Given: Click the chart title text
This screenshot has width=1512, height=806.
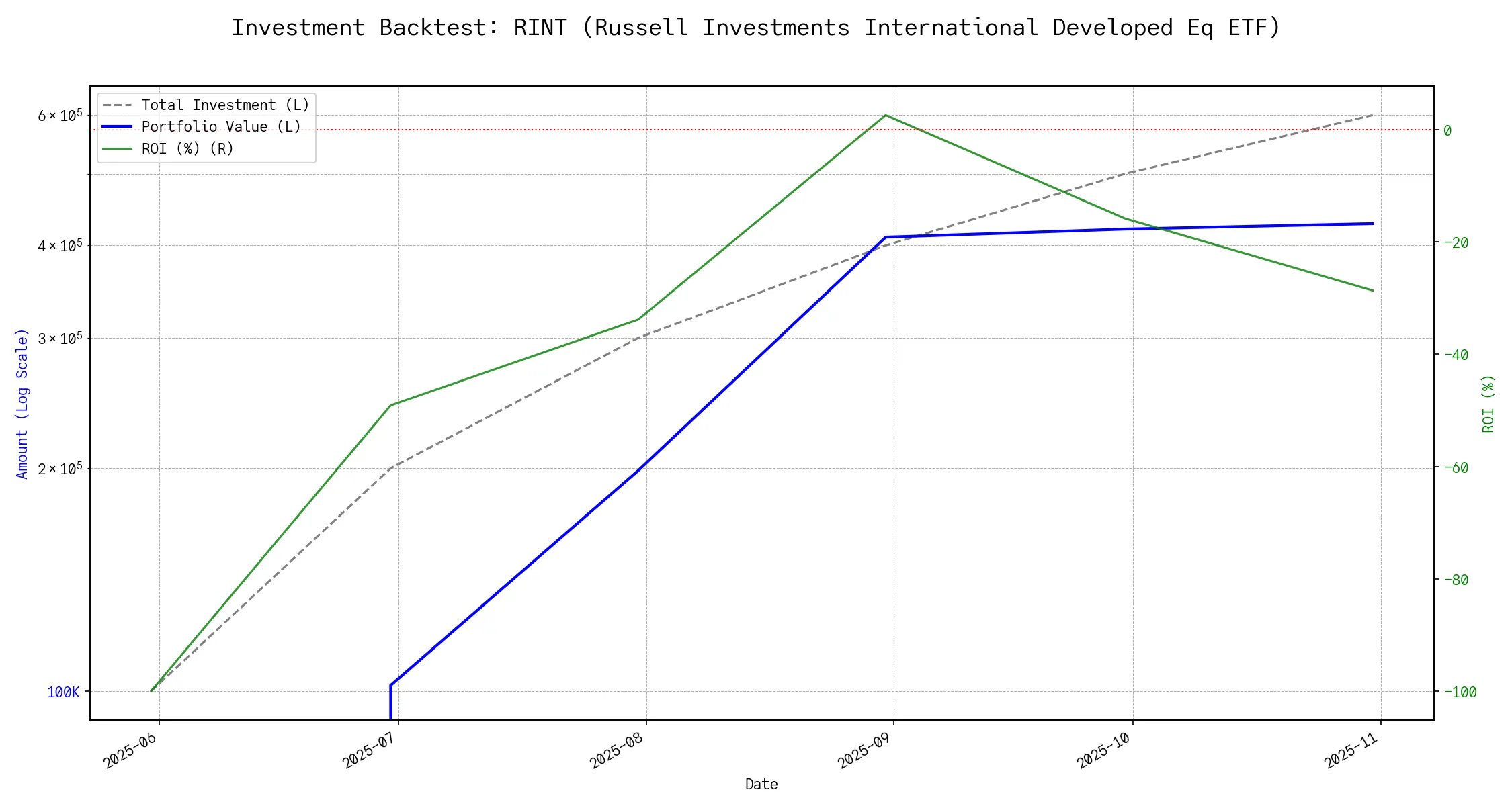Looking at the screenshot, I should 756,28.
